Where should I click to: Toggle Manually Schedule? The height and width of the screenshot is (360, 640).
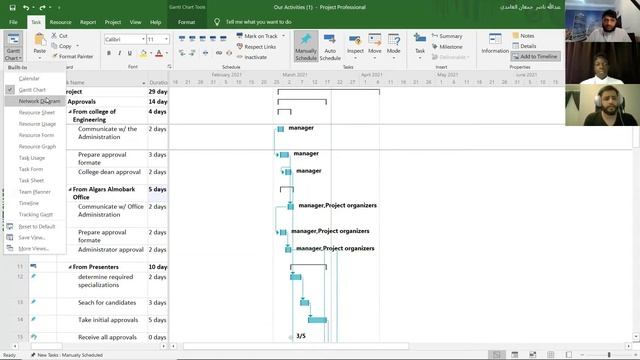[x=306, y=46]
